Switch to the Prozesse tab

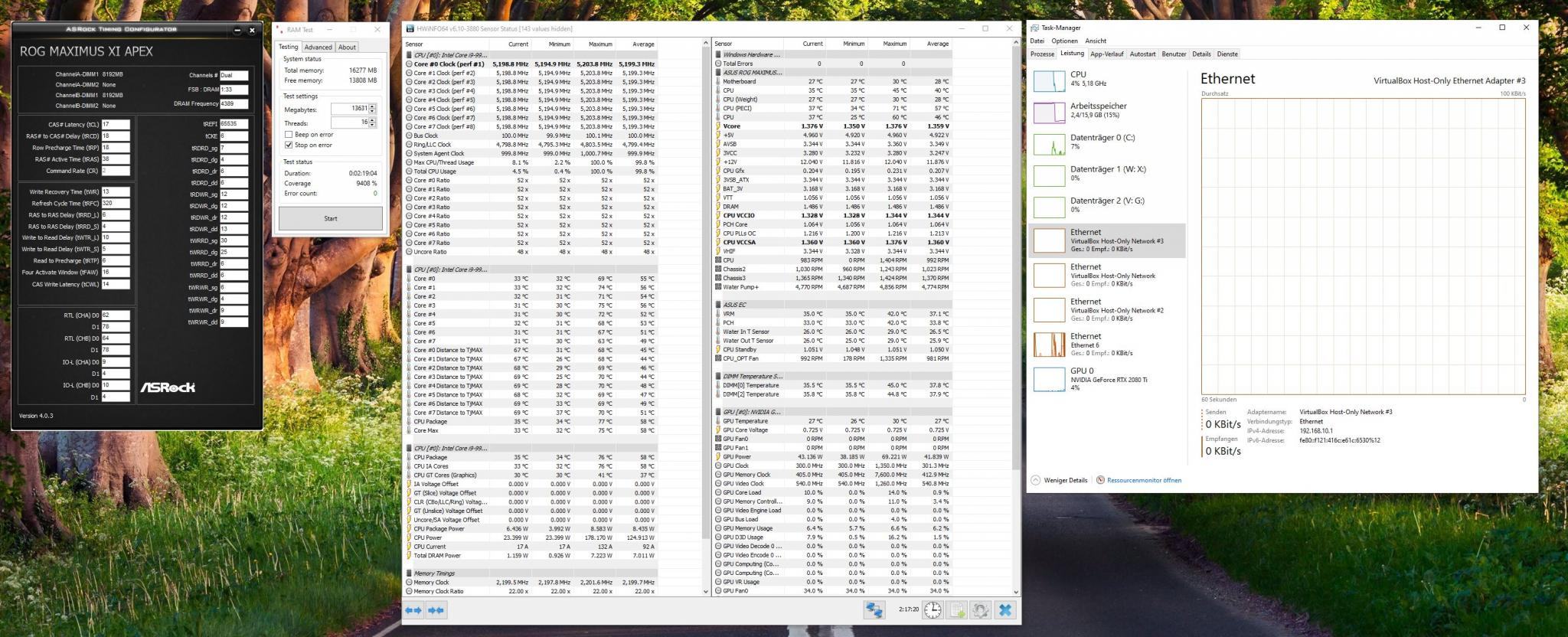[1042, 54]
